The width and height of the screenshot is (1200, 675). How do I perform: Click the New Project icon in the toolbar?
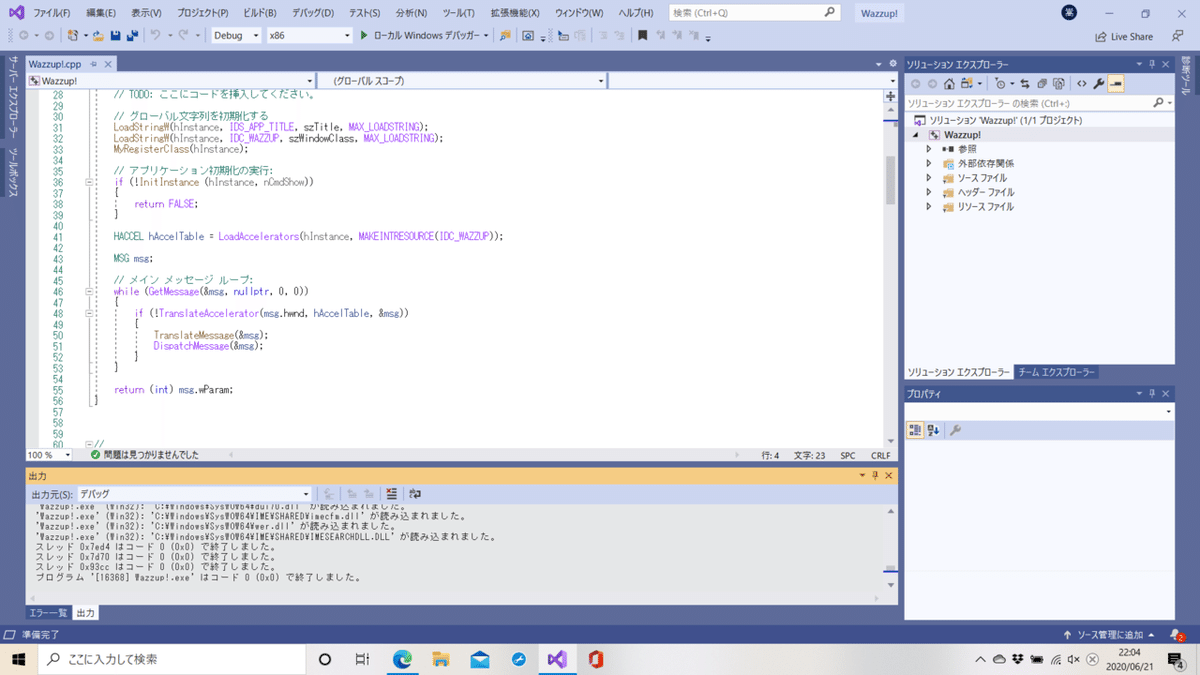73,36
